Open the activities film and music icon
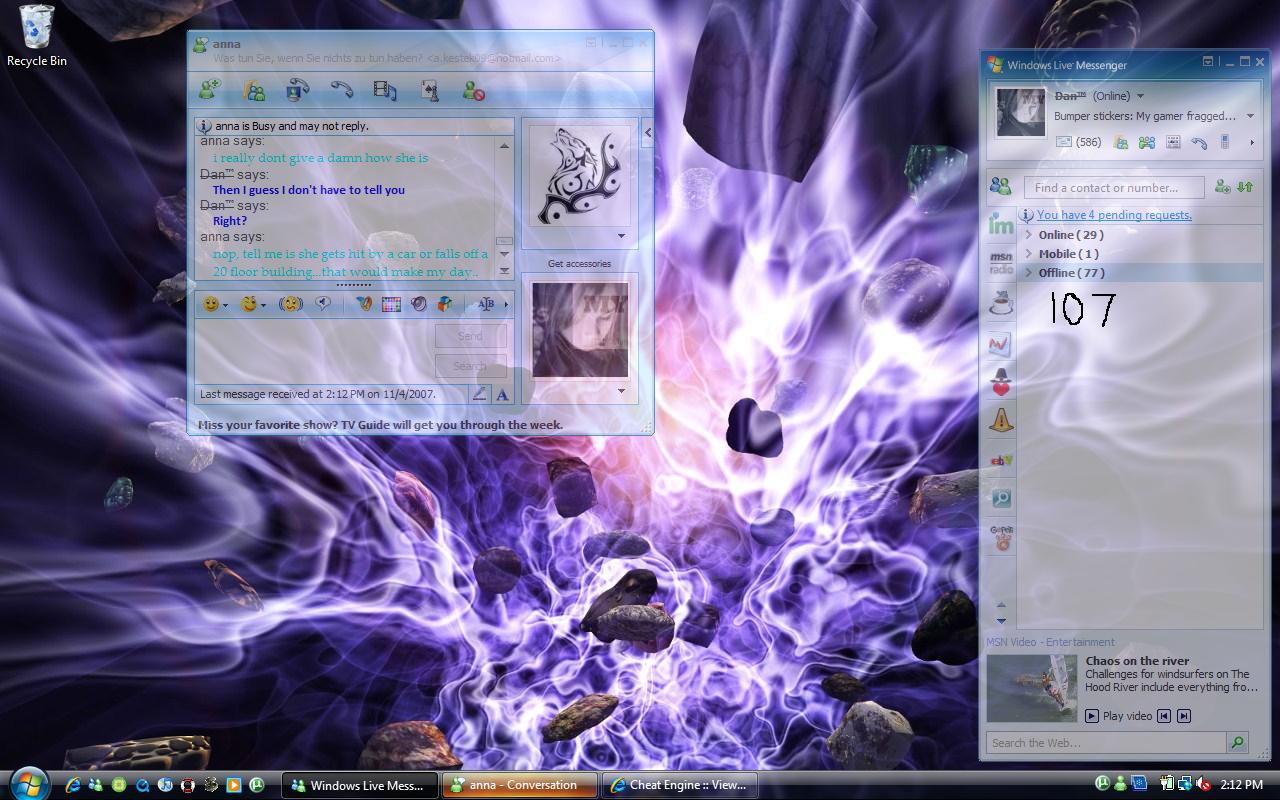The height and width of the screenshot is (800, 1280). point(385,90)
